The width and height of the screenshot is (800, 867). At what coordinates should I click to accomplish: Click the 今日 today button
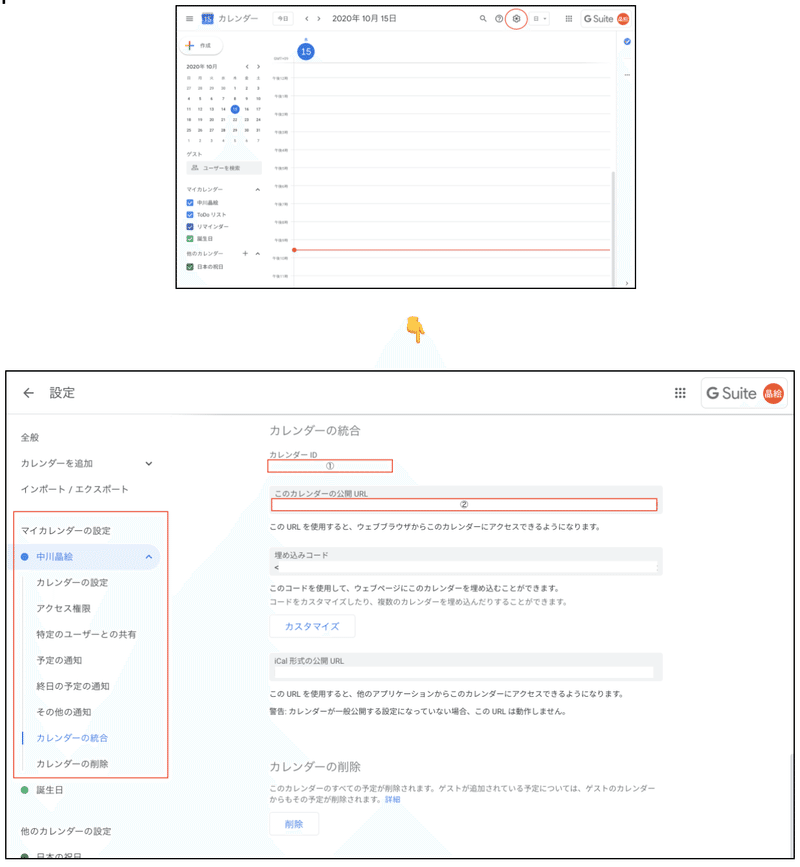click(283, 19)
